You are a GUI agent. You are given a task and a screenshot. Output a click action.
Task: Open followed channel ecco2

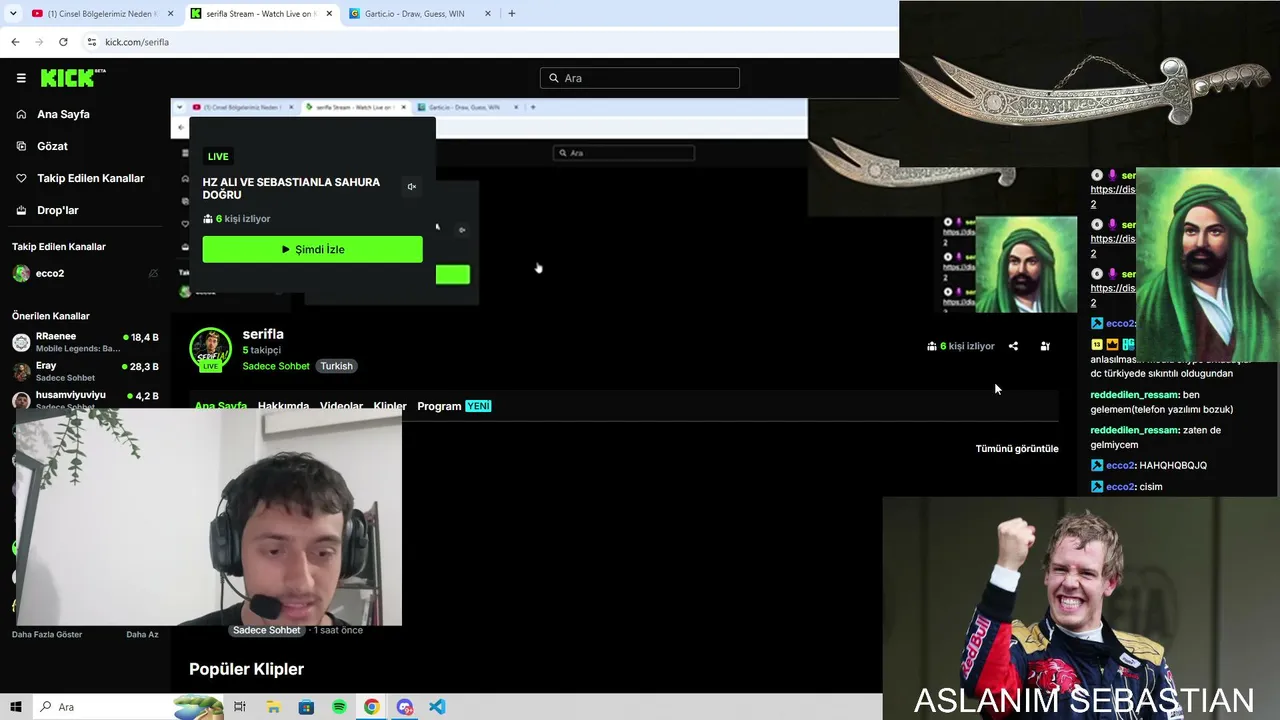click(x=85, y=273)
